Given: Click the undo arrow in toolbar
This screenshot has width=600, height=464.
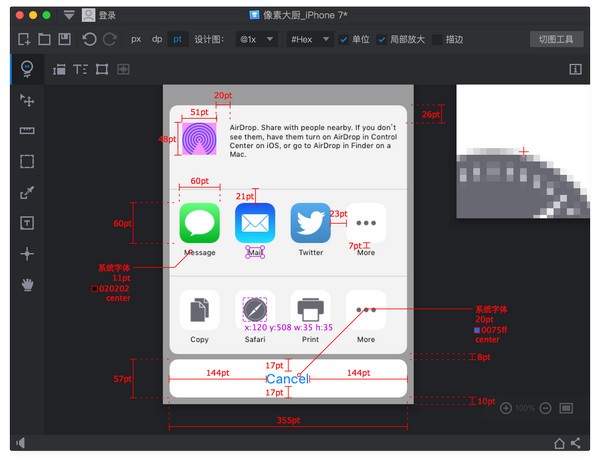Looking at the screenshot, I should point(90,39).
